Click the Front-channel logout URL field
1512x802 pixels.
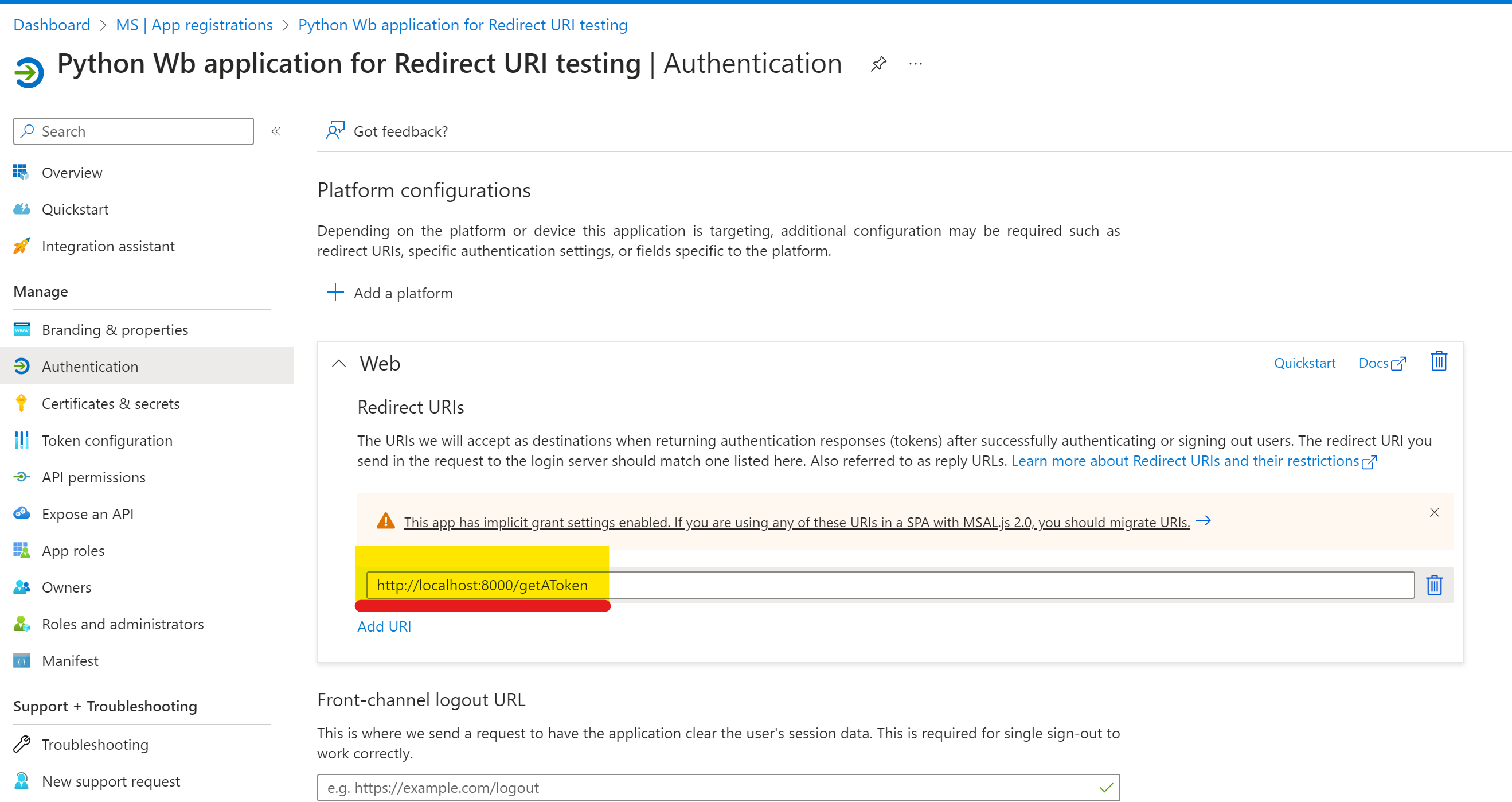(718, 787)
